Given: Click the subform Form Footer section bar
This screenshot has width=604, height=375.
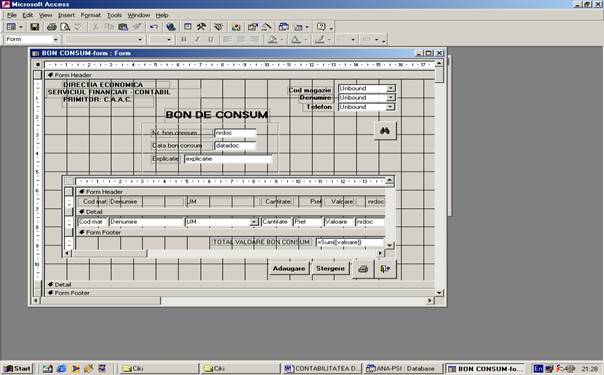Looking at the screenshot, I should 230,232.
